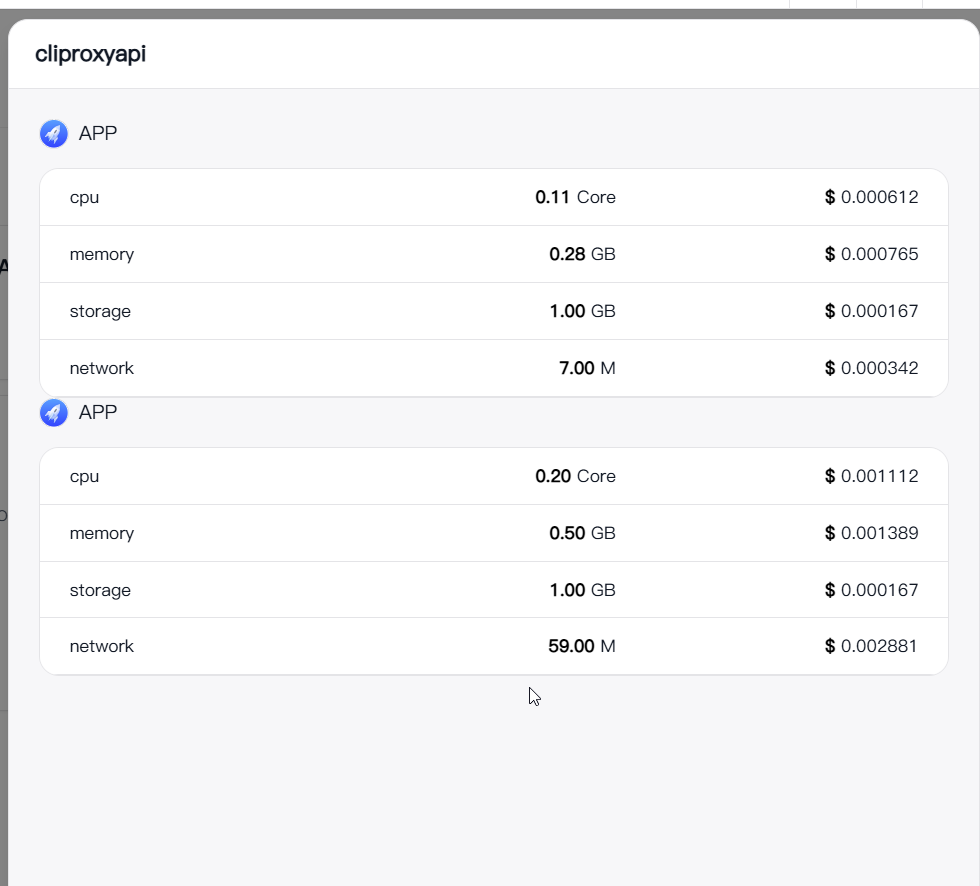Click the rocket icon above the 0.11 Core table
This screenshot has width=980, height=886.
tap(54, 133)
